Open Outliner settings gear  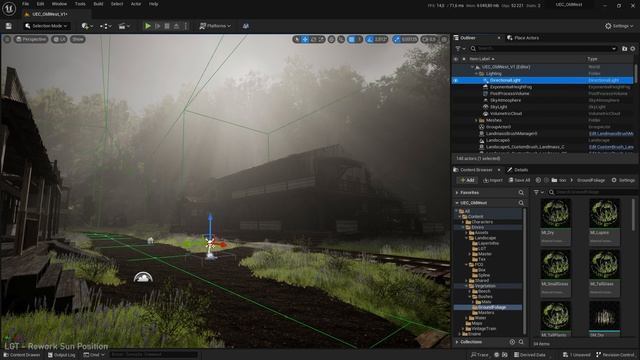[633, 49]
